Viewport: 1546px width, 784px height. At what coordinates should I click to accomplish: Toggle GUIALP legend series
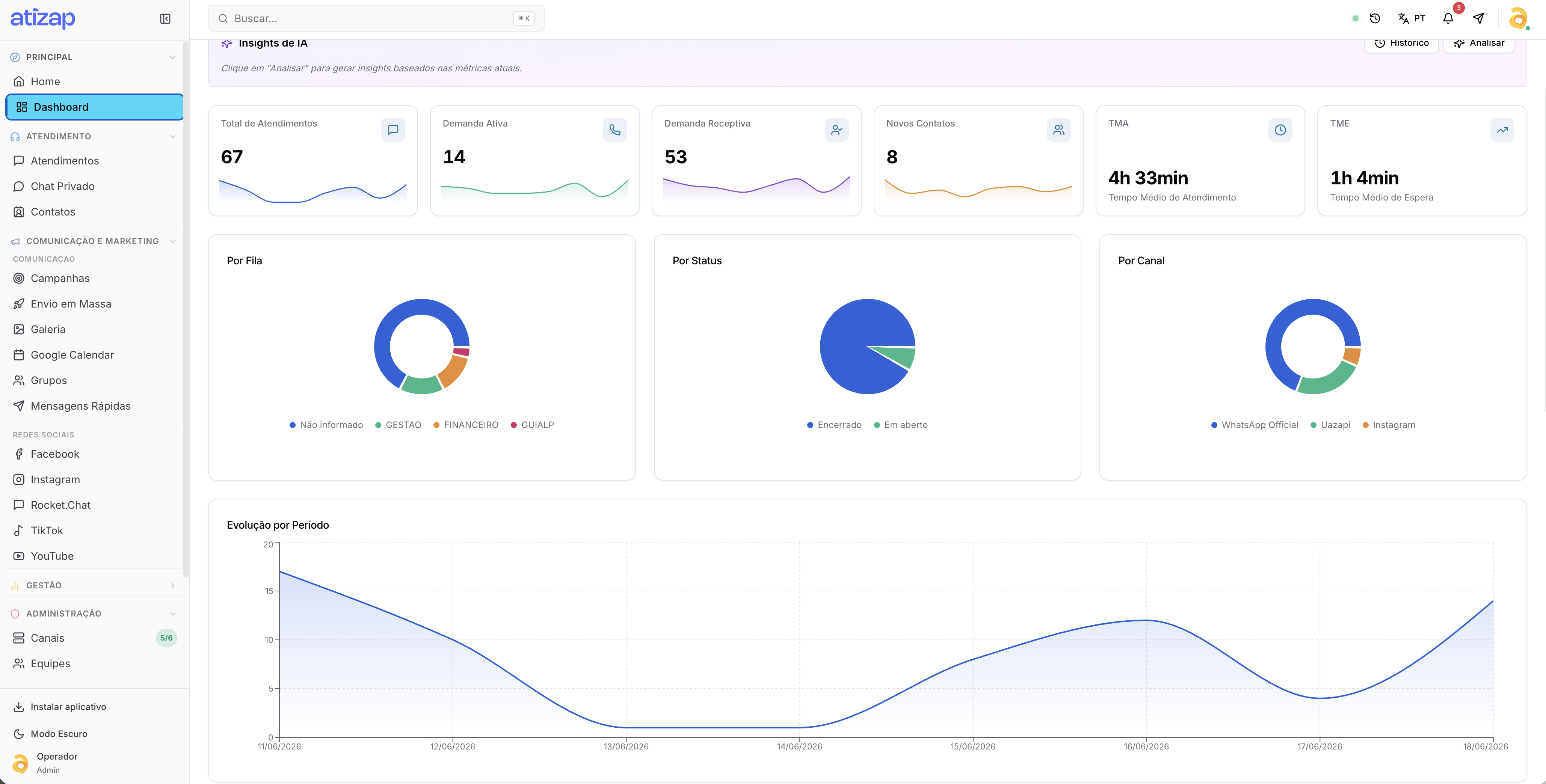pos(532,425)
